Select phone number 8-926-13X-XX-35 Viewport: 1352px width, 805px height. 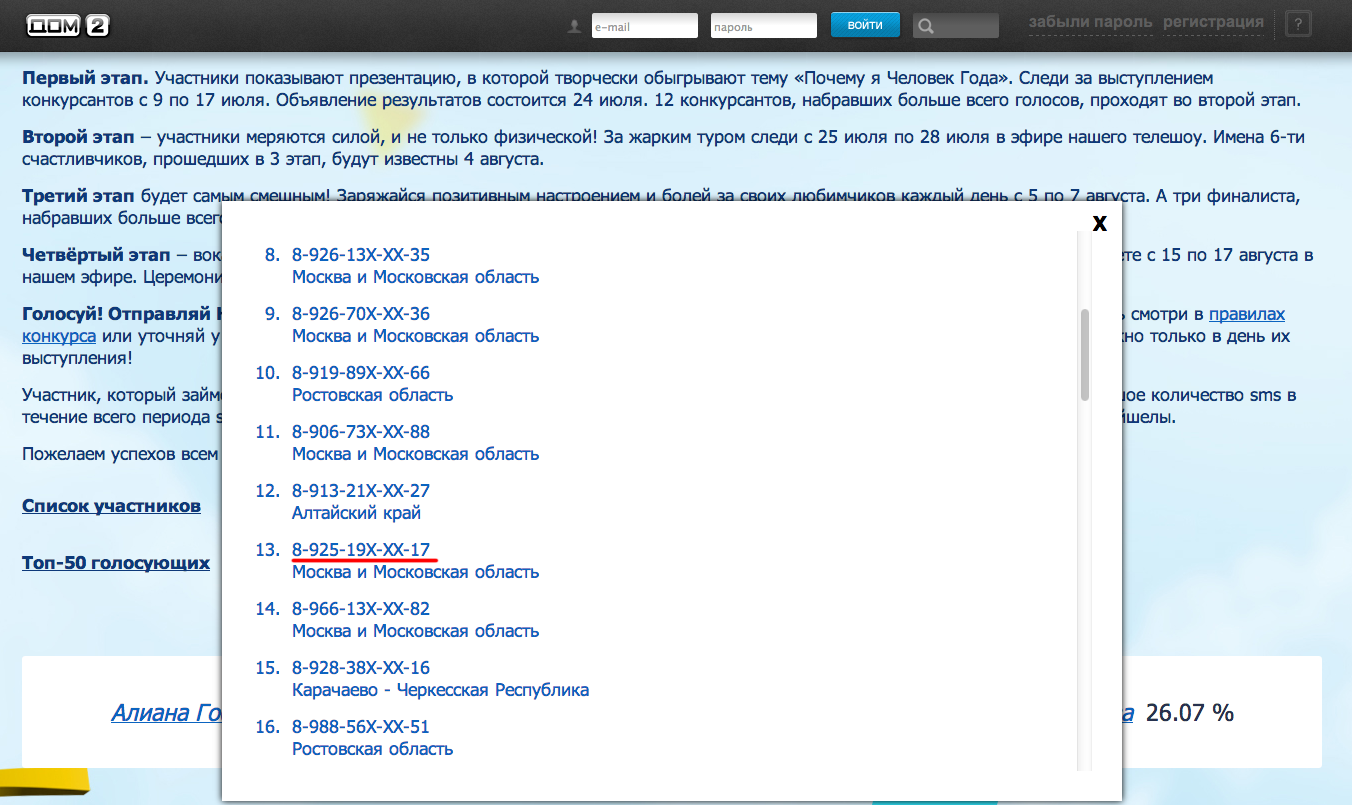[x=361, y=255]
